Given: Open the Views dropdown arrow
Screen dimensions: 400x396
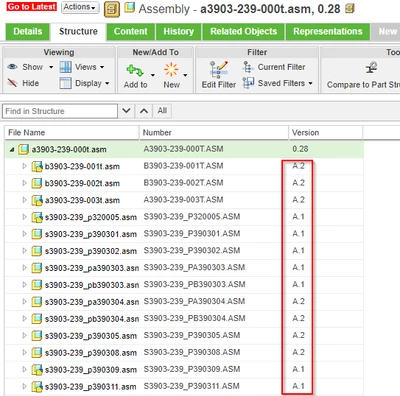Looking at the screenshot, I should click(102, 67).
